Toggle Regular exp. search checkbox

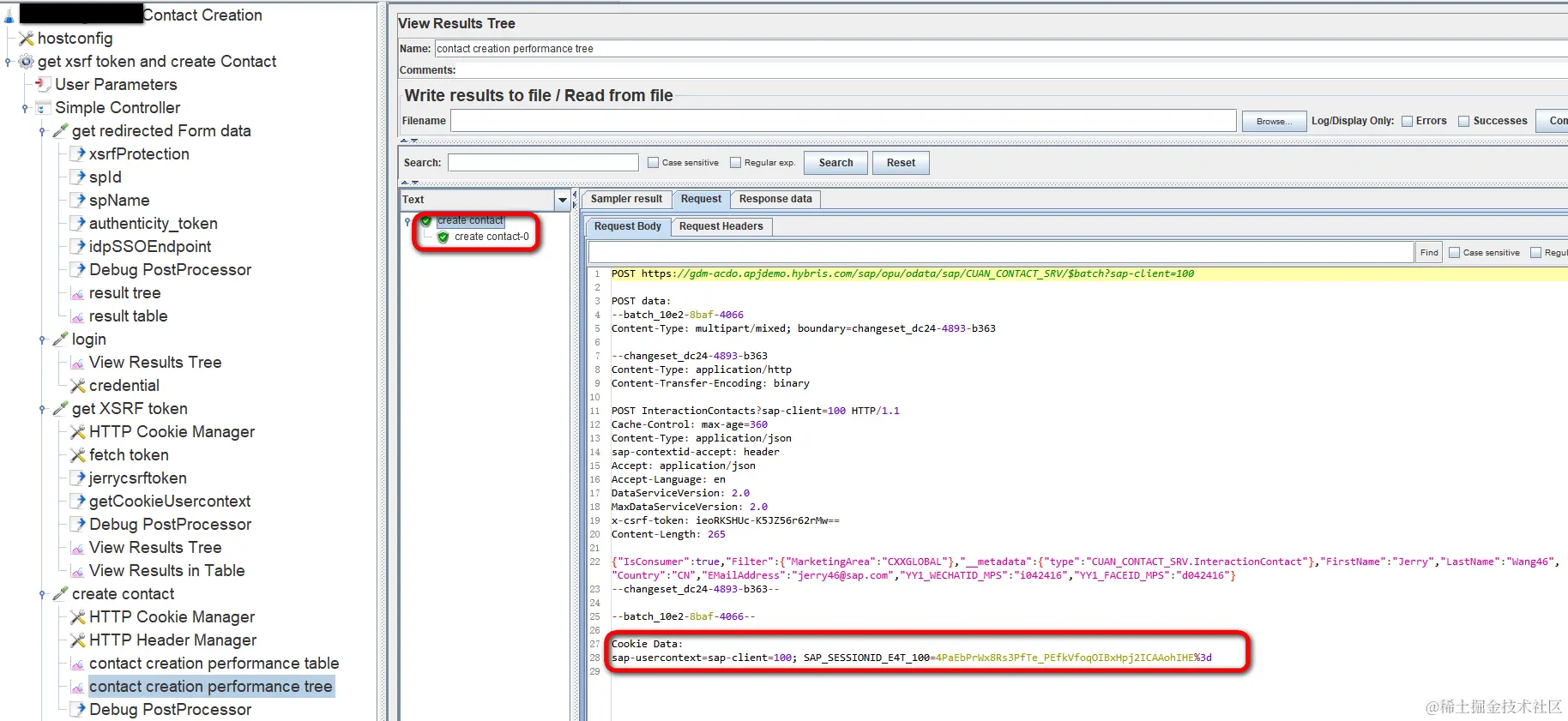pos(735,162)
